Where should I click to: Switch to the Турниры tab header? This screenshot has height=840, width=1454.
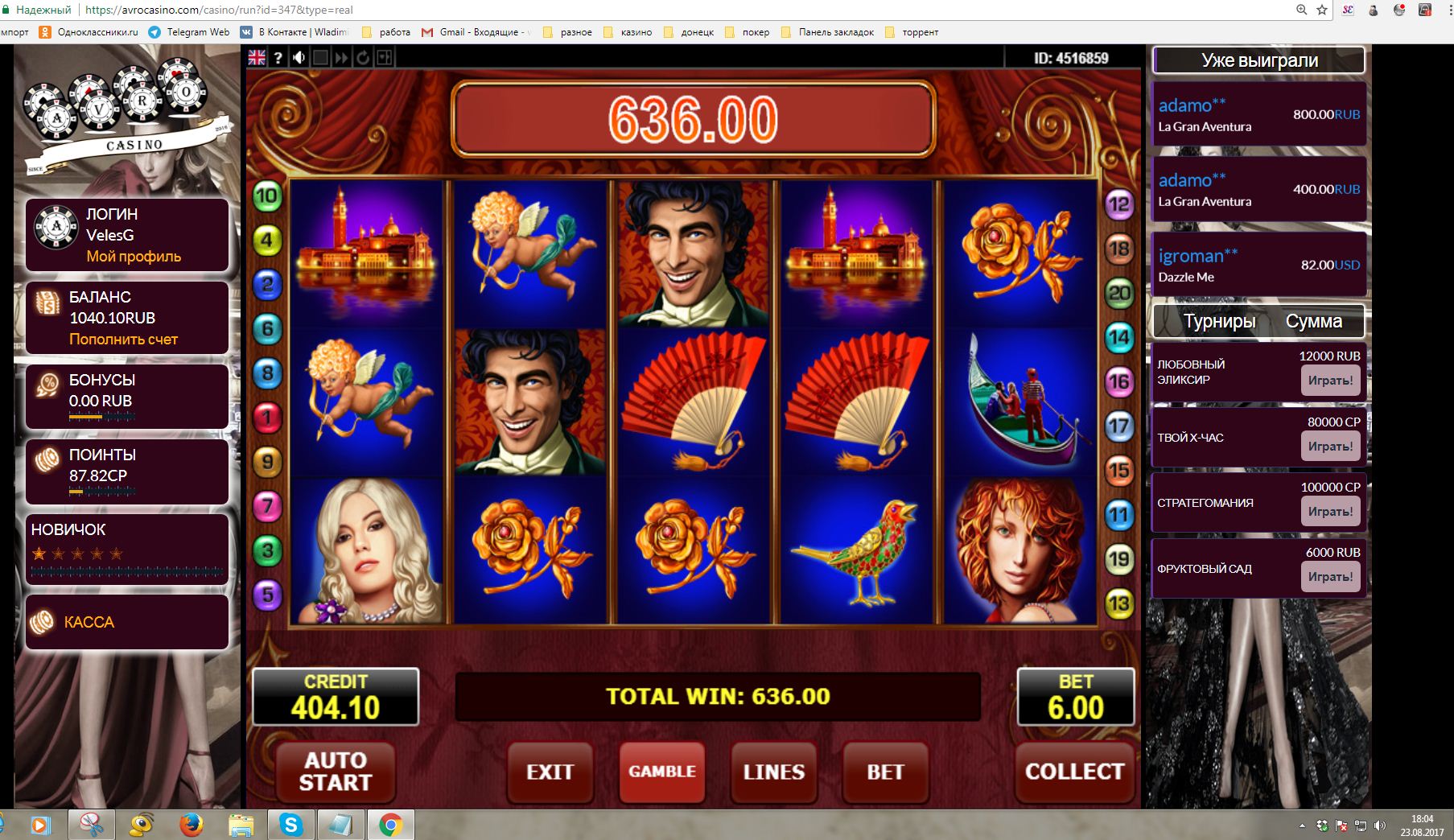click(x=1219, y=322)
